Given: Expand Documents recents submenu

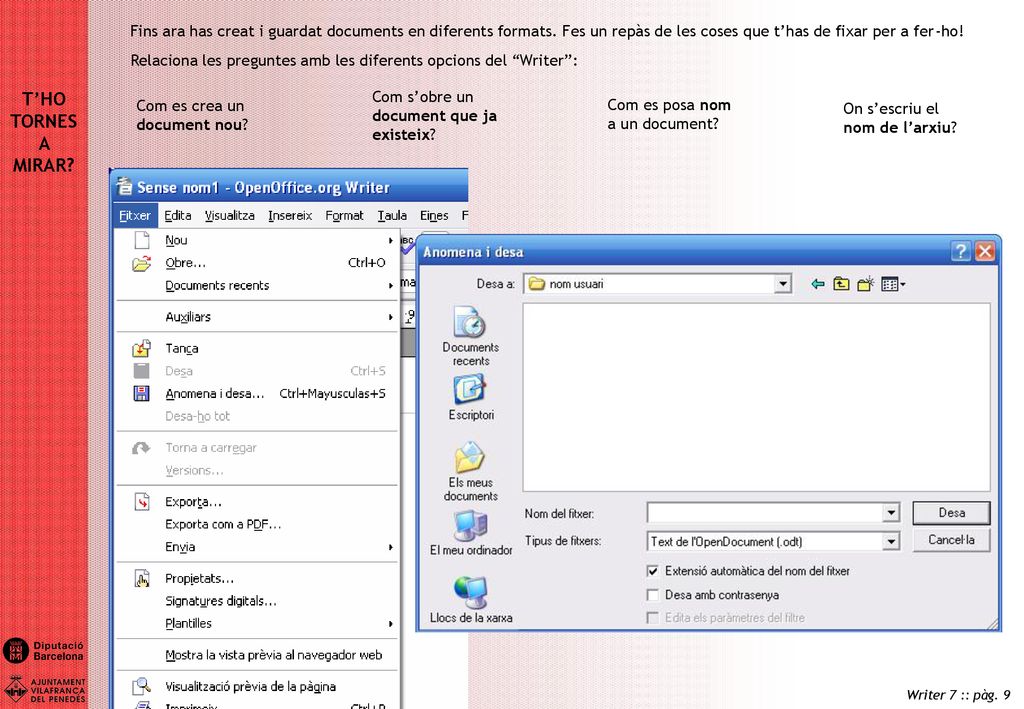Looking at the screenshot, I should tap(391, 285).
